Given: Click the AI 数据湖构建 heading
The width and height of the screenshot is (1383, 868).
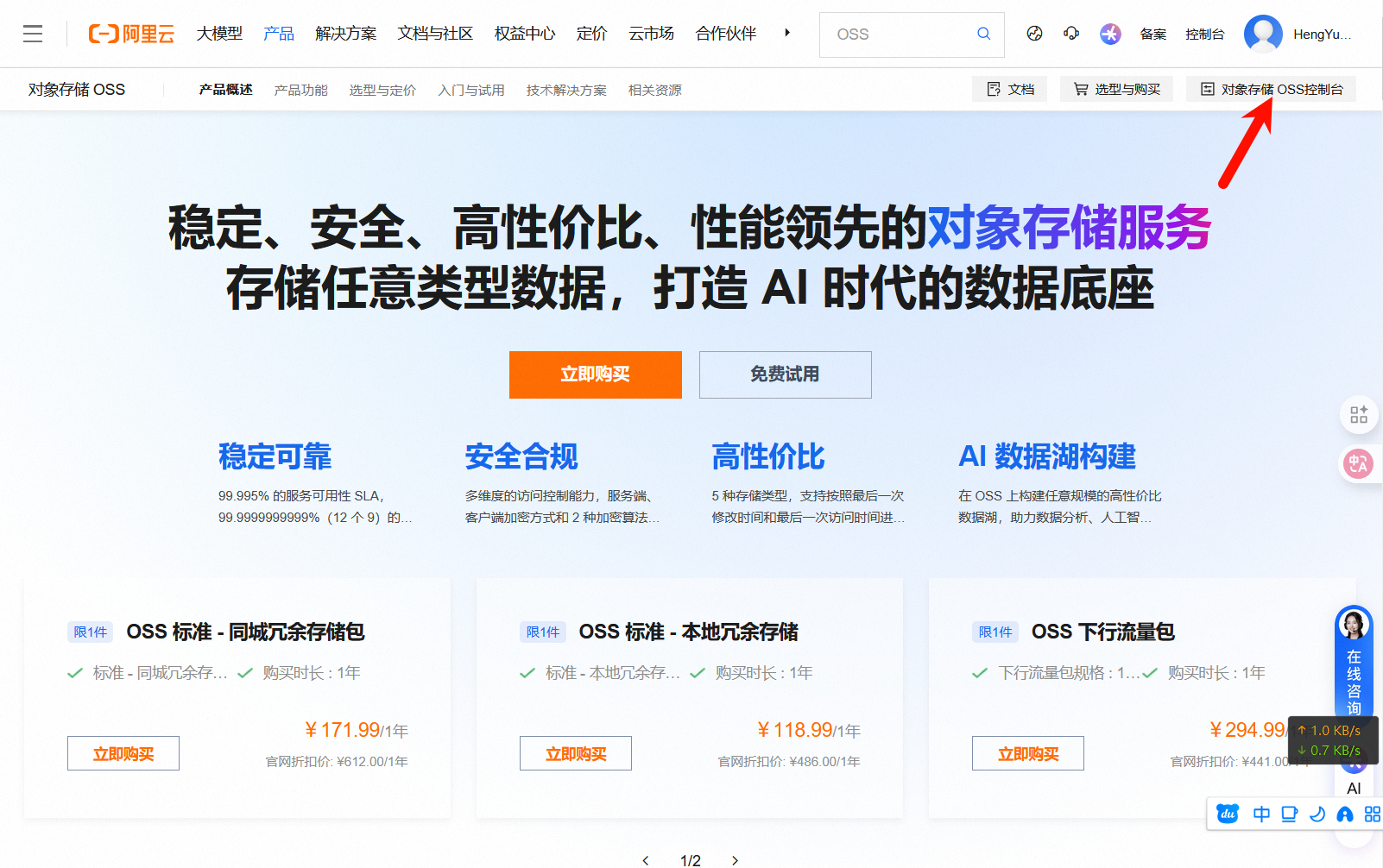Looking at the screenshot, I should click(1047, 456).
